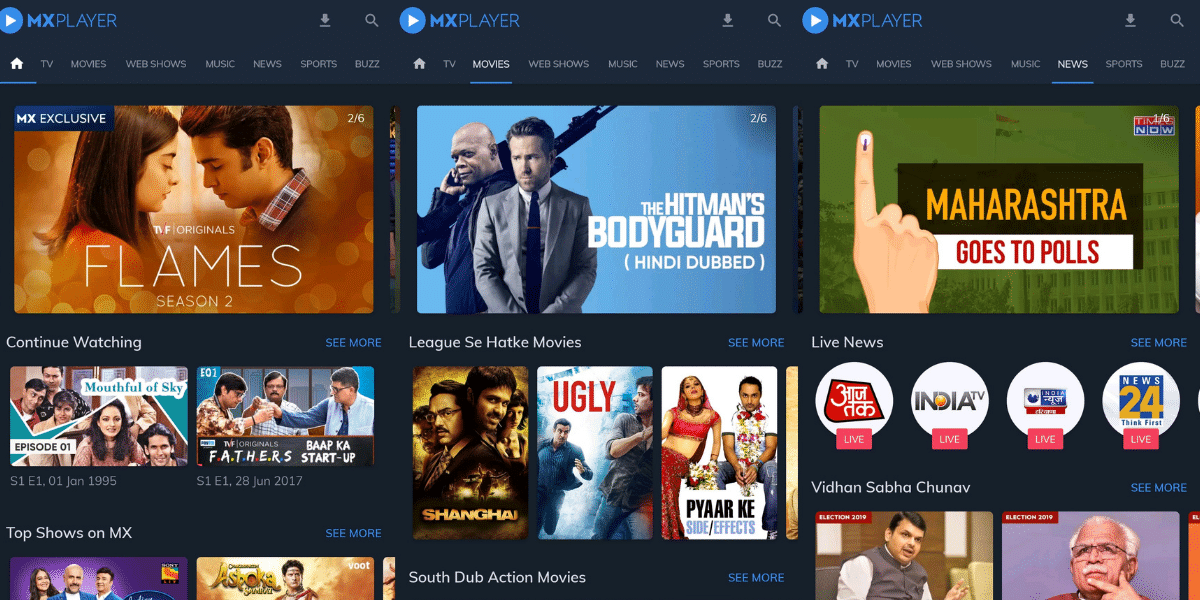The image size is (1200, 600).
Task: See more of Continue Watching
Action: [x=353, y=343]
